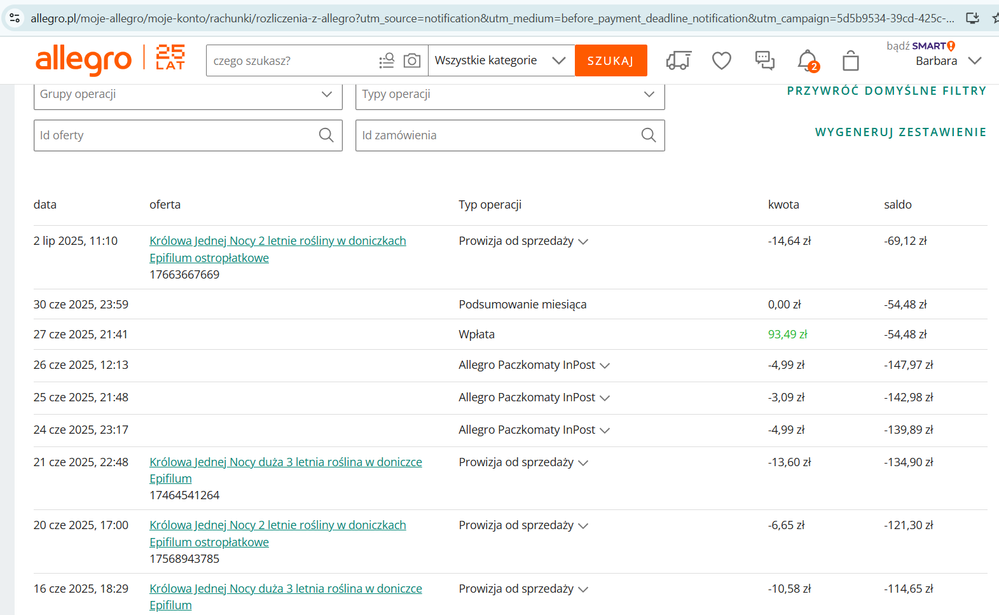Start image search with camera icon

[412, 61]
